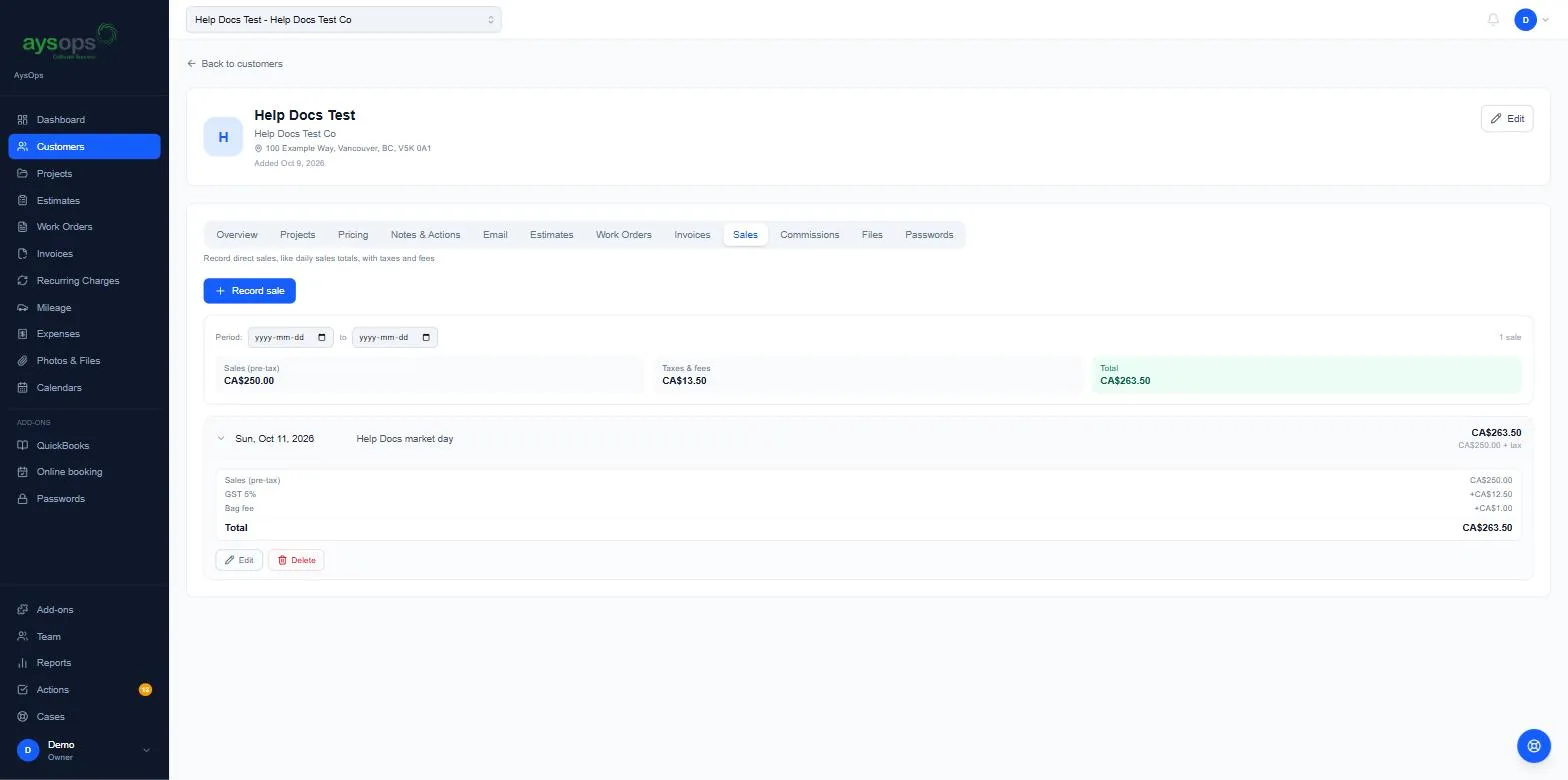Open QuickBooks add-on book icon
The image size is (1568, 780).
pos(23,446)
